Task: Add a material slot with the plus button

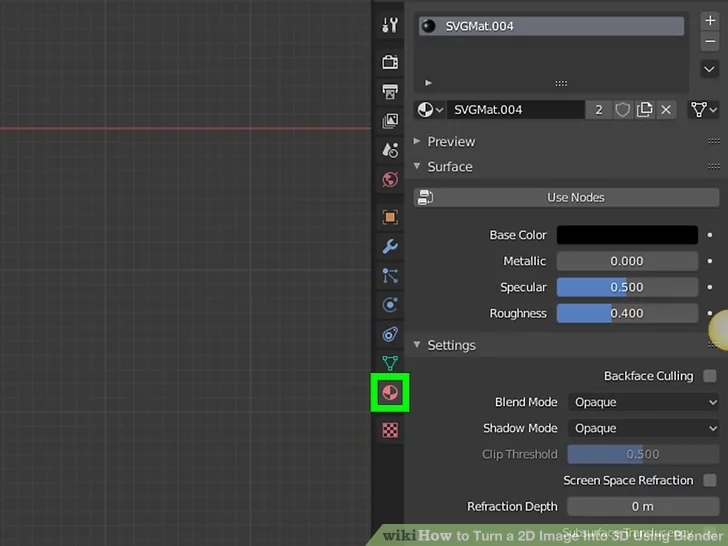Action: coord(710,21)
